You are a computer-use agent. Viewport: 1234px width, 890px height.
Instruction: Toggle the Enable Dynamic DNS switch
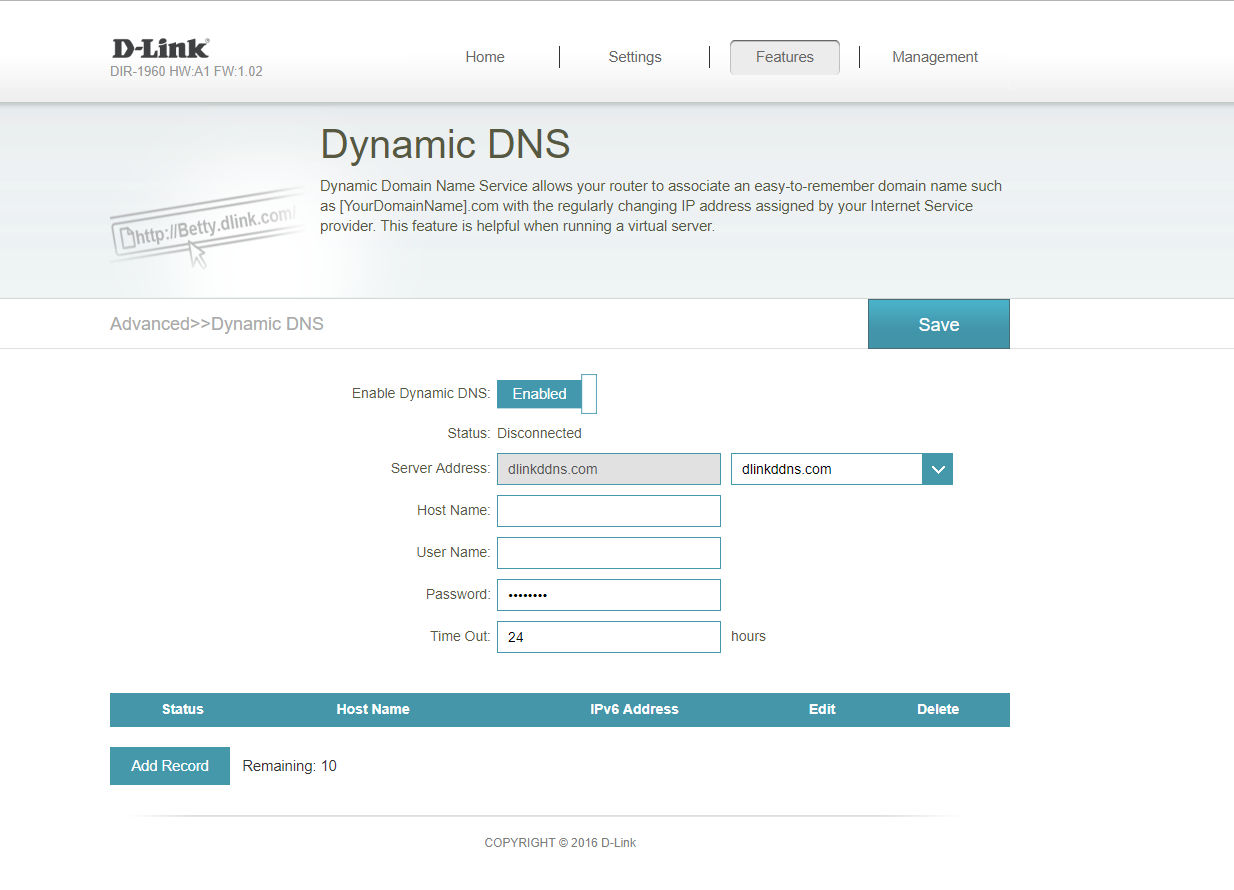click(x=547, y=394)
